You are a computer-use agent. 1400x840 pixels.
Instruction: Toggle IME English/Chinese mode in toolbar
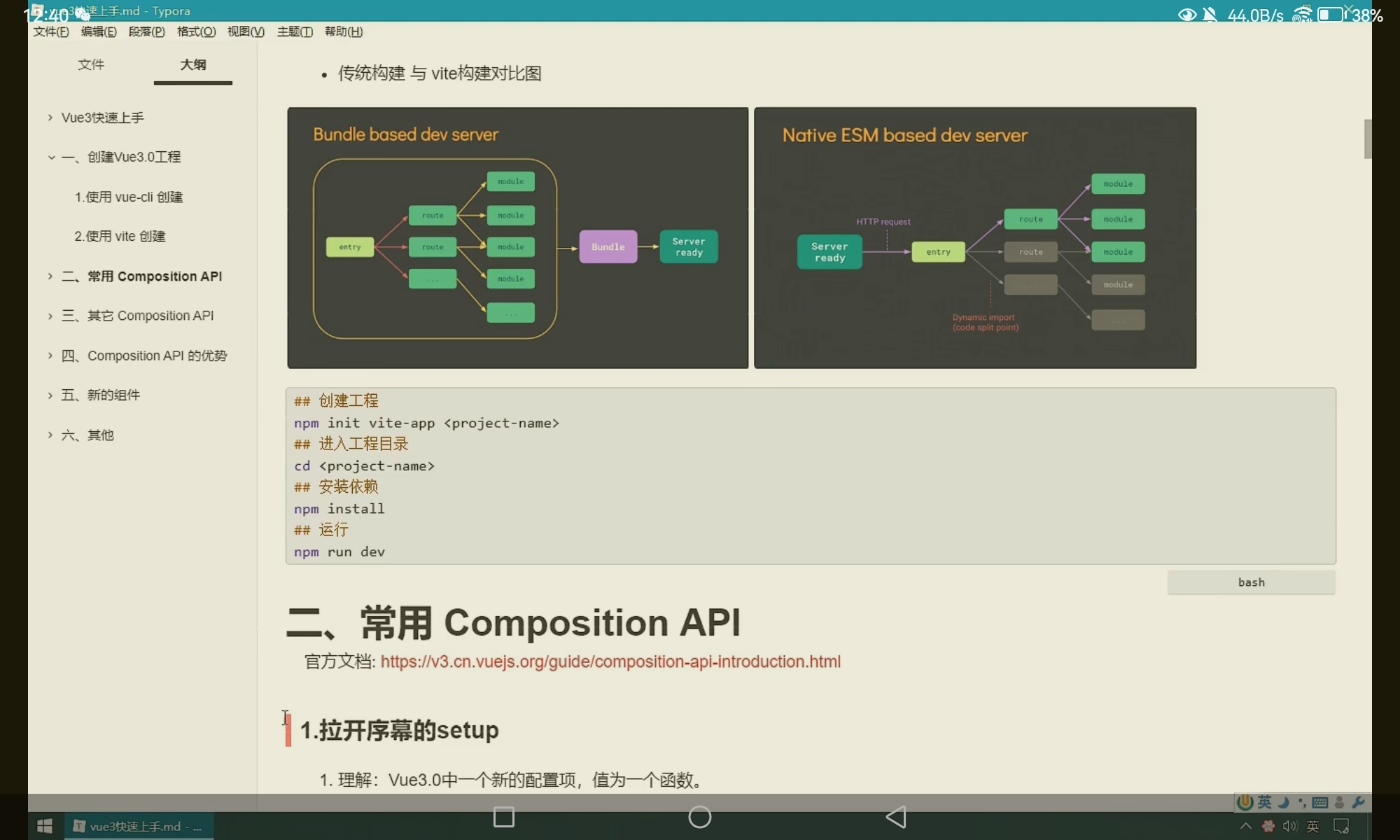(1264, 802)
